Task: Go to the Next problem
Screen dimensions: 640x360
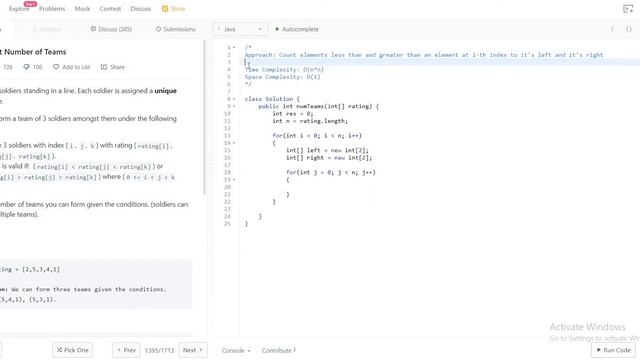Action: coord(193,350)
